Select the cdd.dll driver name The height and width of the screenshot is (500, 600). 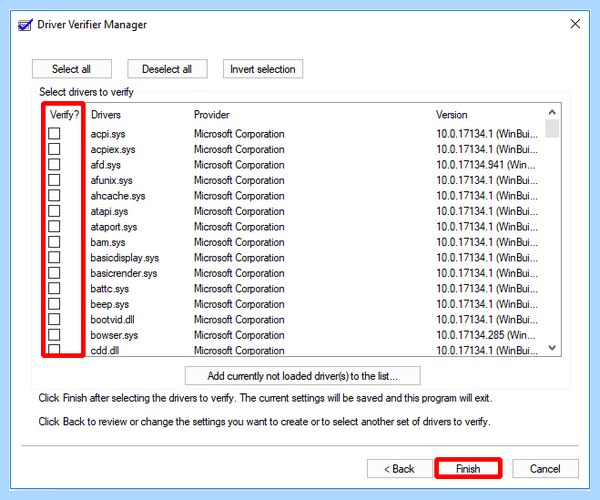105,350
